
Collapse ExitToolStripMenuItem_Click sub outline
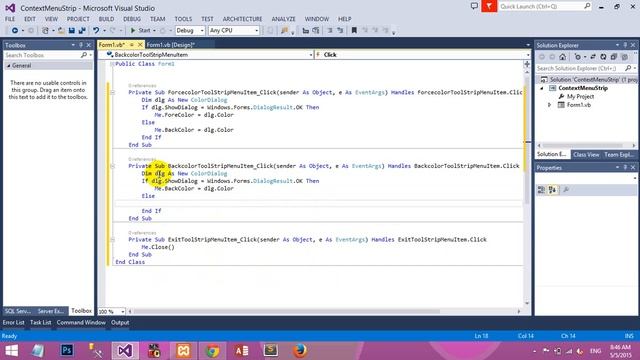[x=113, y=240]
